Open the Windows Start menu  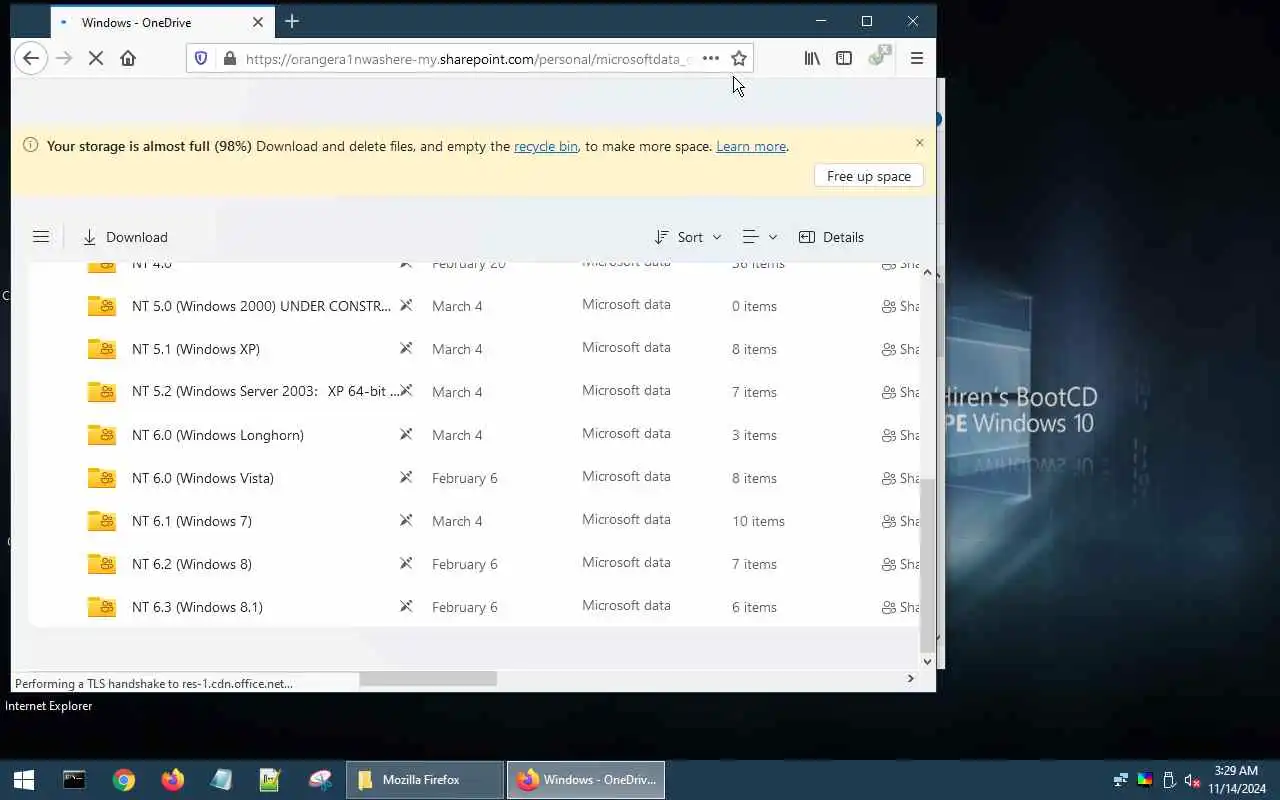point(24,780)
